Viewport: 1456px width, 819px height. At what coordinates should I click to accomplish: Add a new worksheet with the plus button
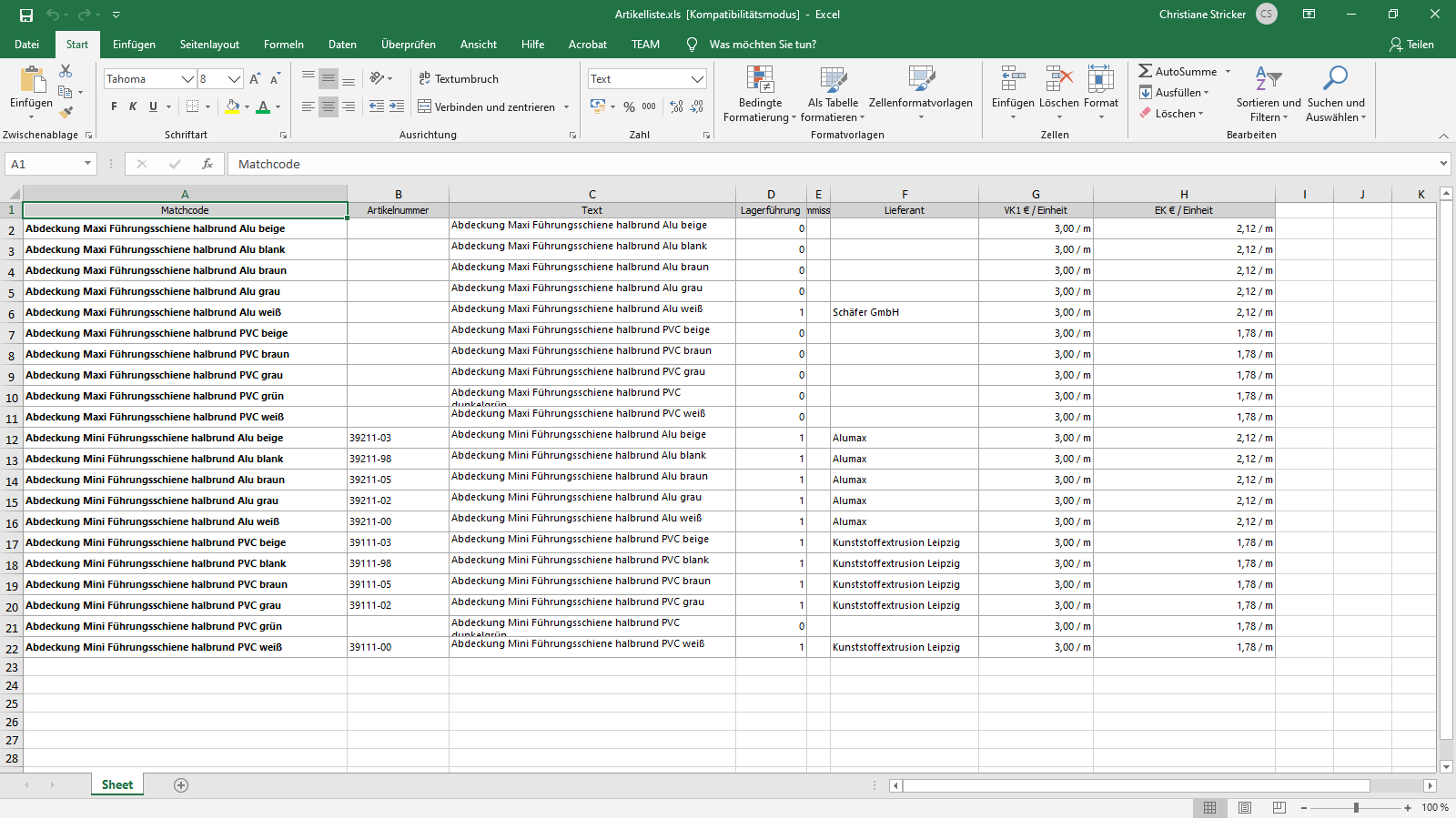click(180, 784)
